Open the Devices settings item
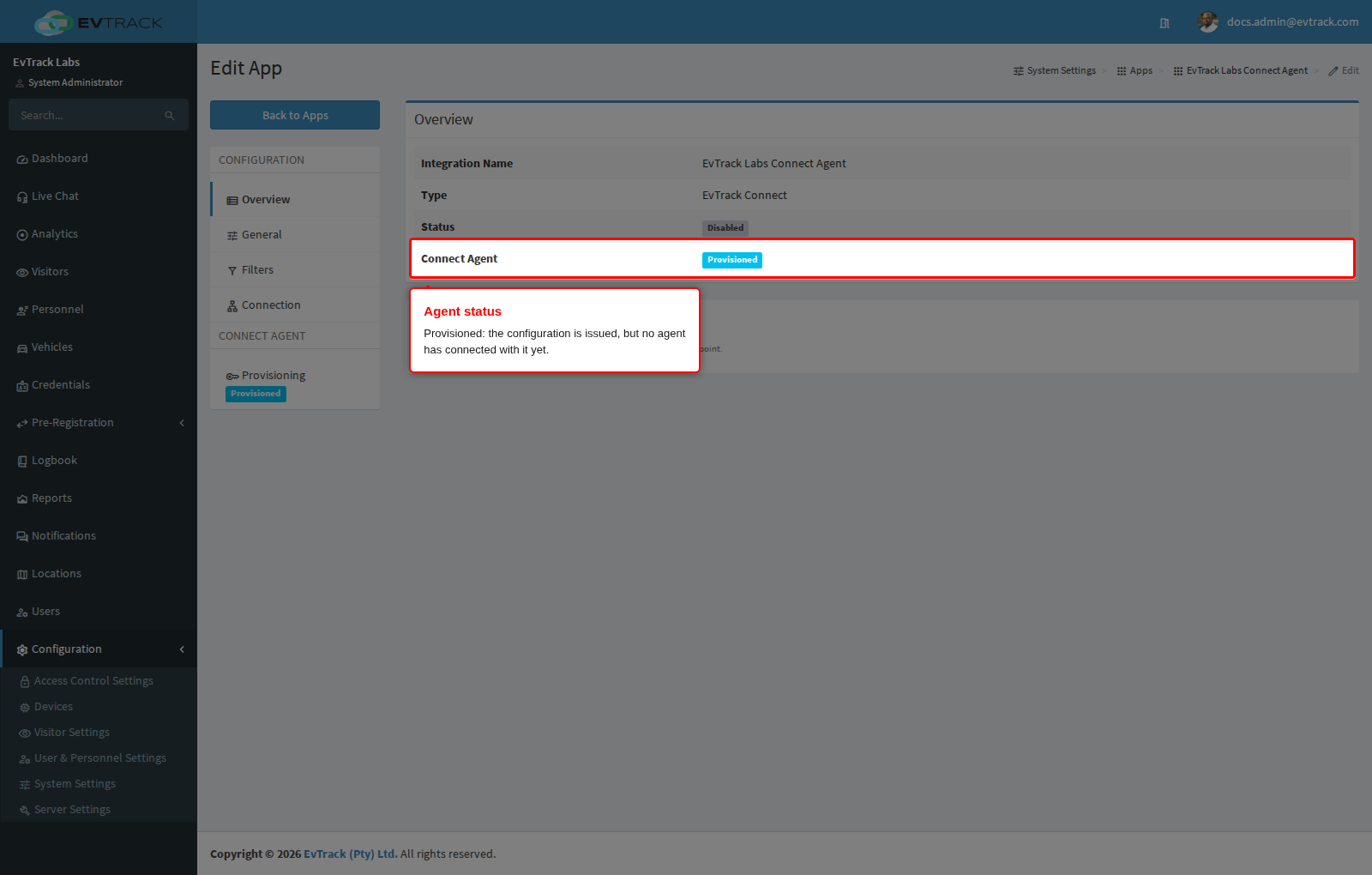 pos(99,707)
